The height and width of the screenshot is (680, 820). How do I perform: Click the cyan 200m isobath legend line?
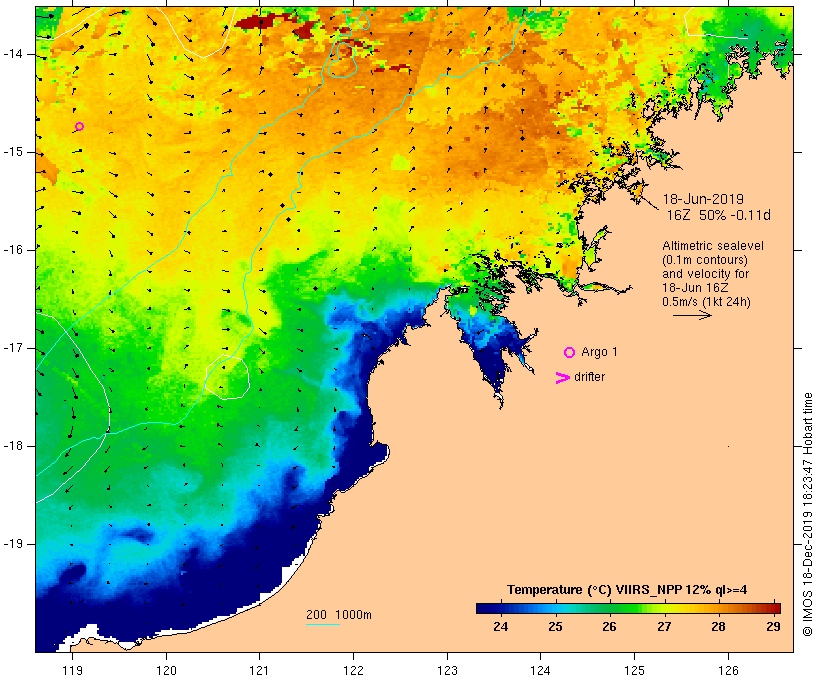pos(323,624)
